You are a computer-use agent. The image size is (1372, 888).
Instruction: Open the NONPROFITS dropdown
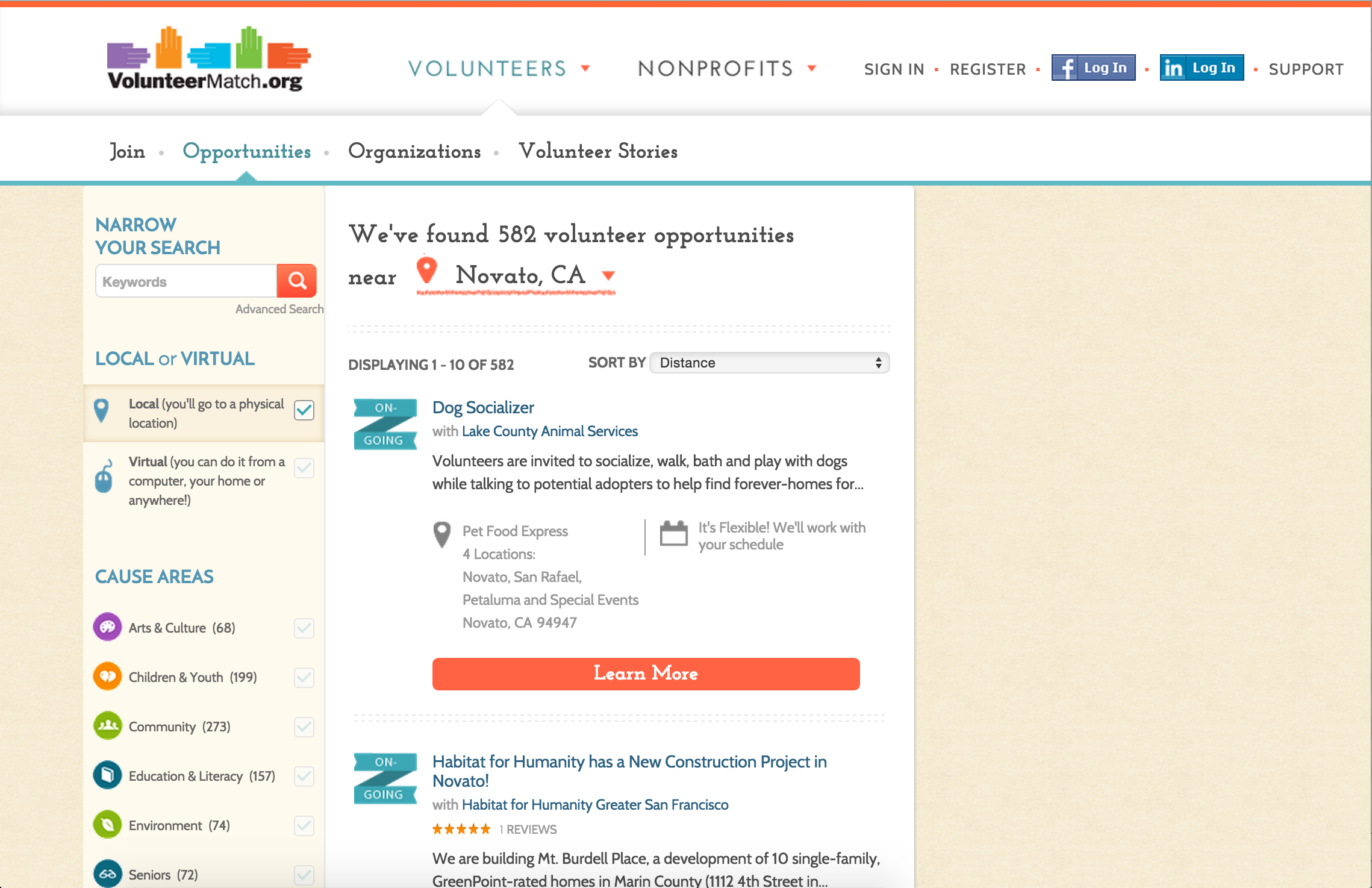pyautogui.click(x=726, y=69)
